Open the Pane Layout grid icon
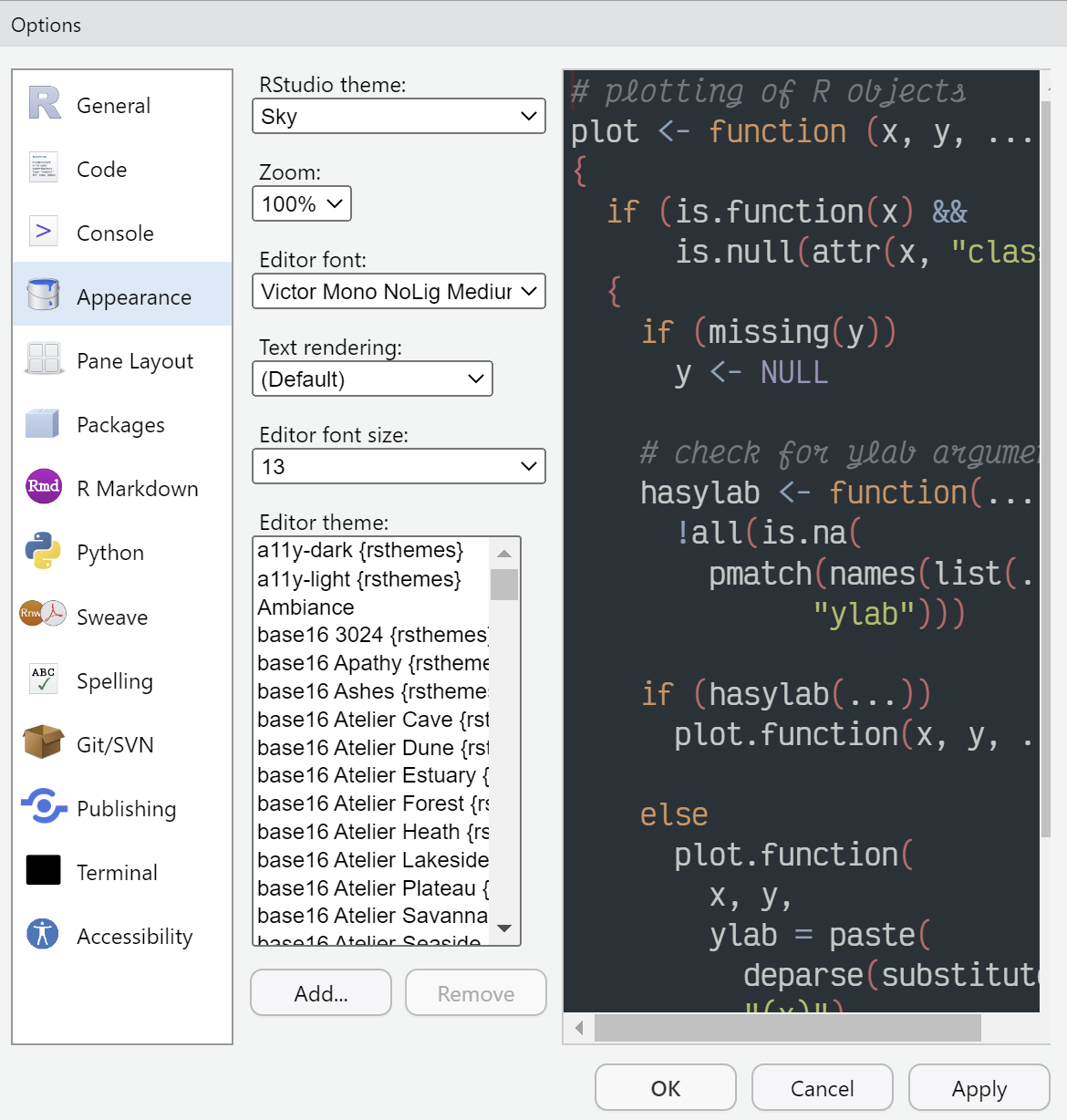Image resolution: width=1067 pixels, height=1120 pixels. tap(42, 359)
